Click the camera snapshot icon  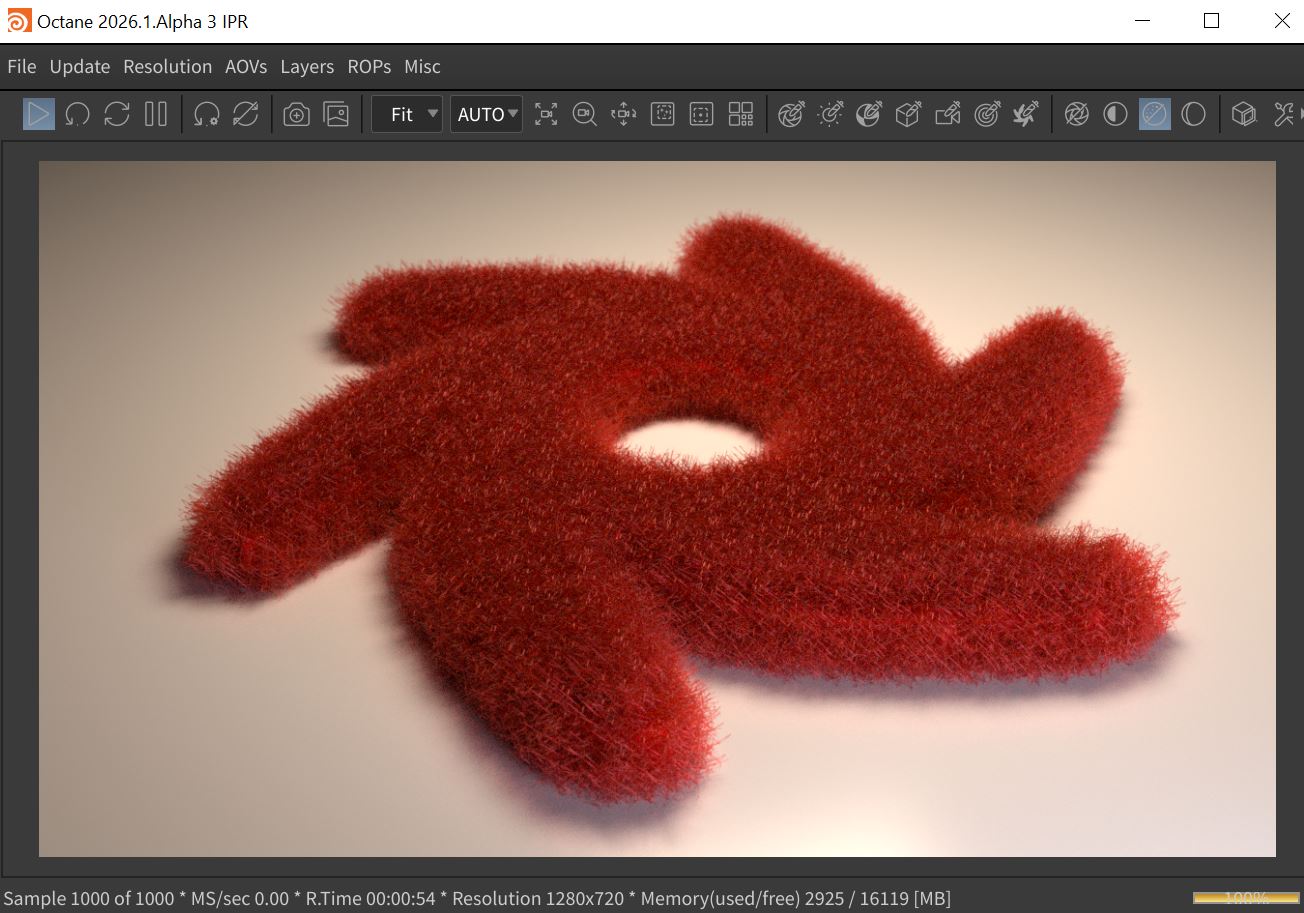click(x=296, y=115)
